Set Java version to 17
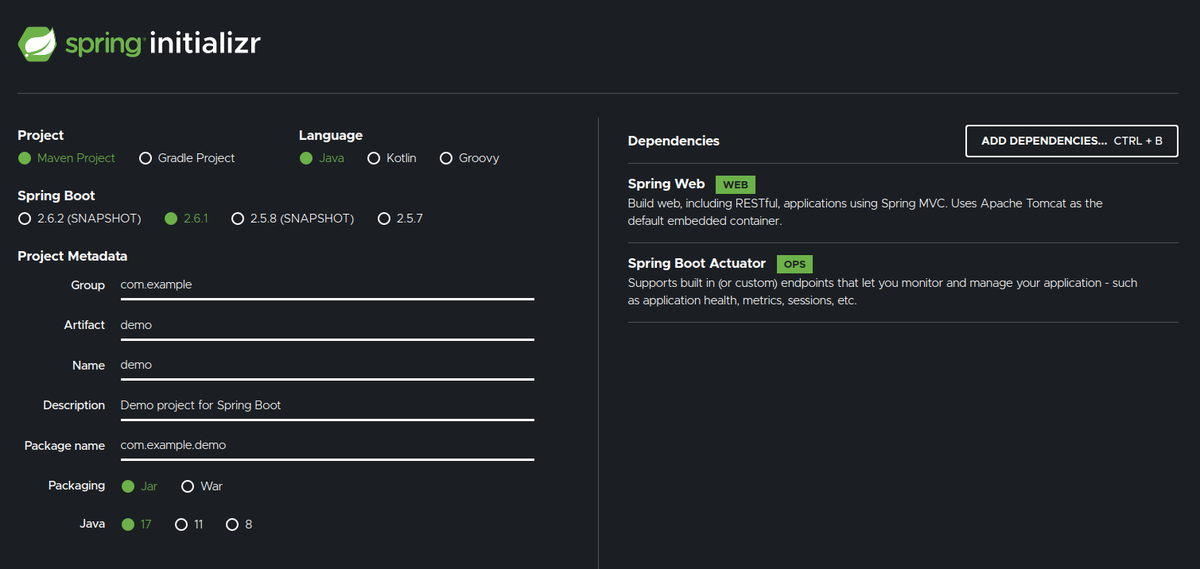Viewport: 1200px width, 569px height. (x=136, y=524)
